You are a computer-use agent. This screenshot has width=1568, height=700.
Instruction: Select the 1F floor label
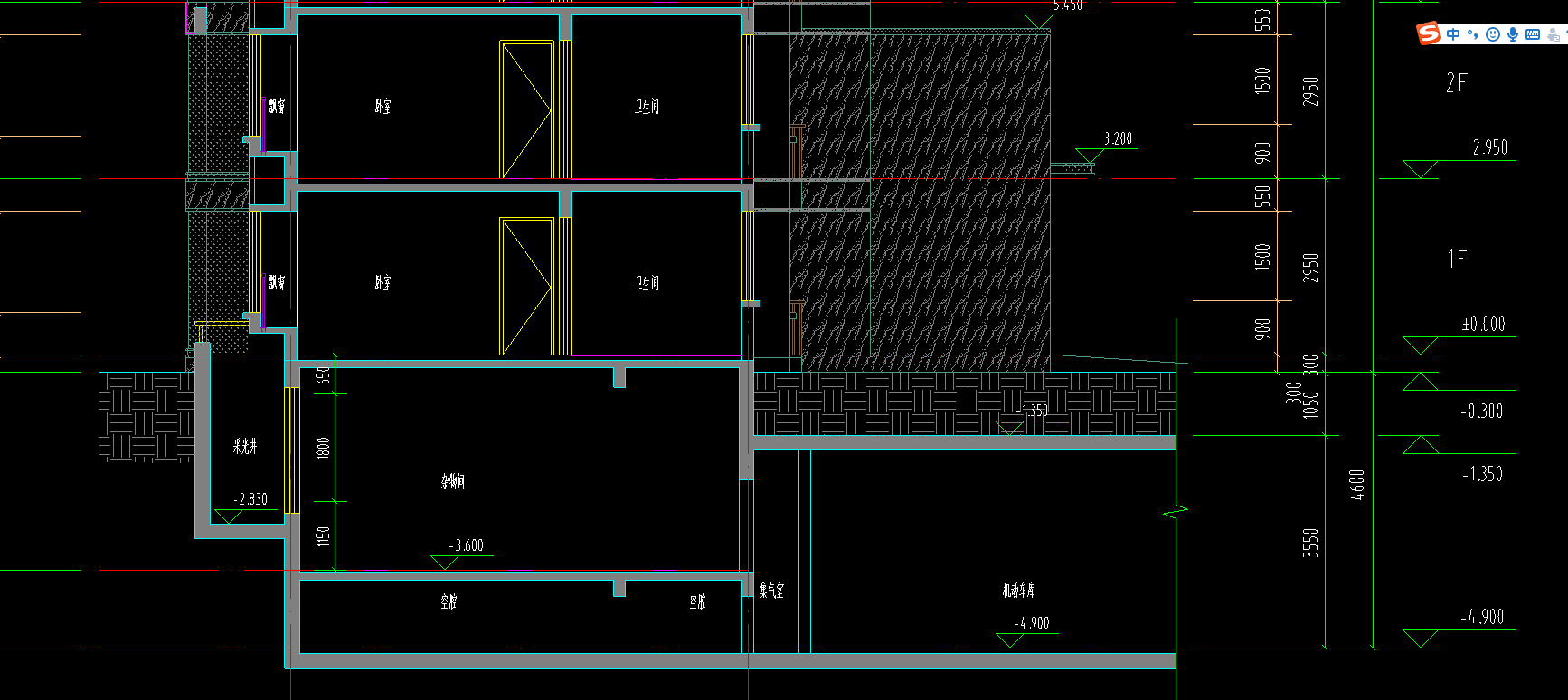pos(1456,259)
